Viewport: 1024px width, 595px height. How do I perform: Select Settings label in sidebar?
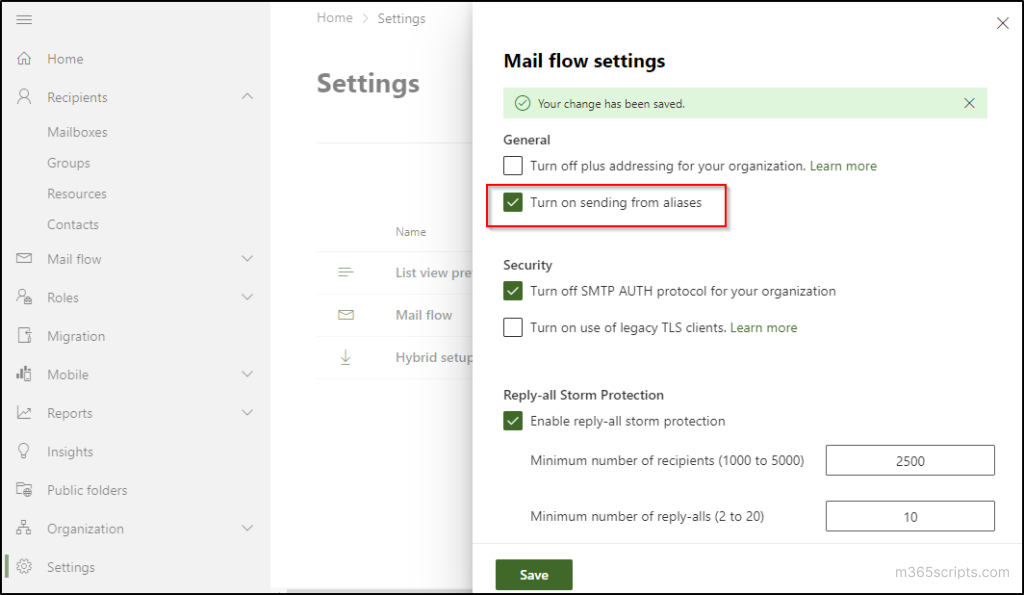tap(71, 567)
